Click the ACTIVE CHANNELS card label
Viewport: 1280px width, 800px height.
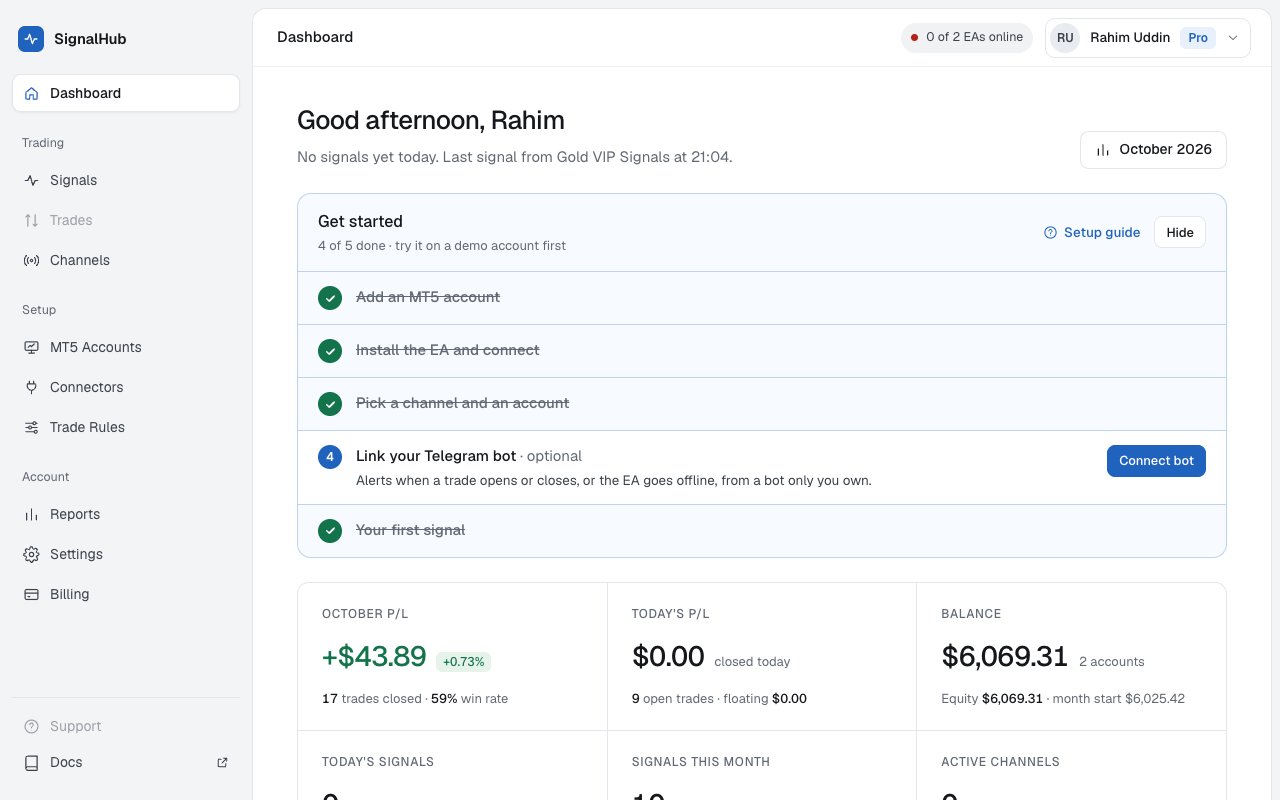tap(1000, 762)
